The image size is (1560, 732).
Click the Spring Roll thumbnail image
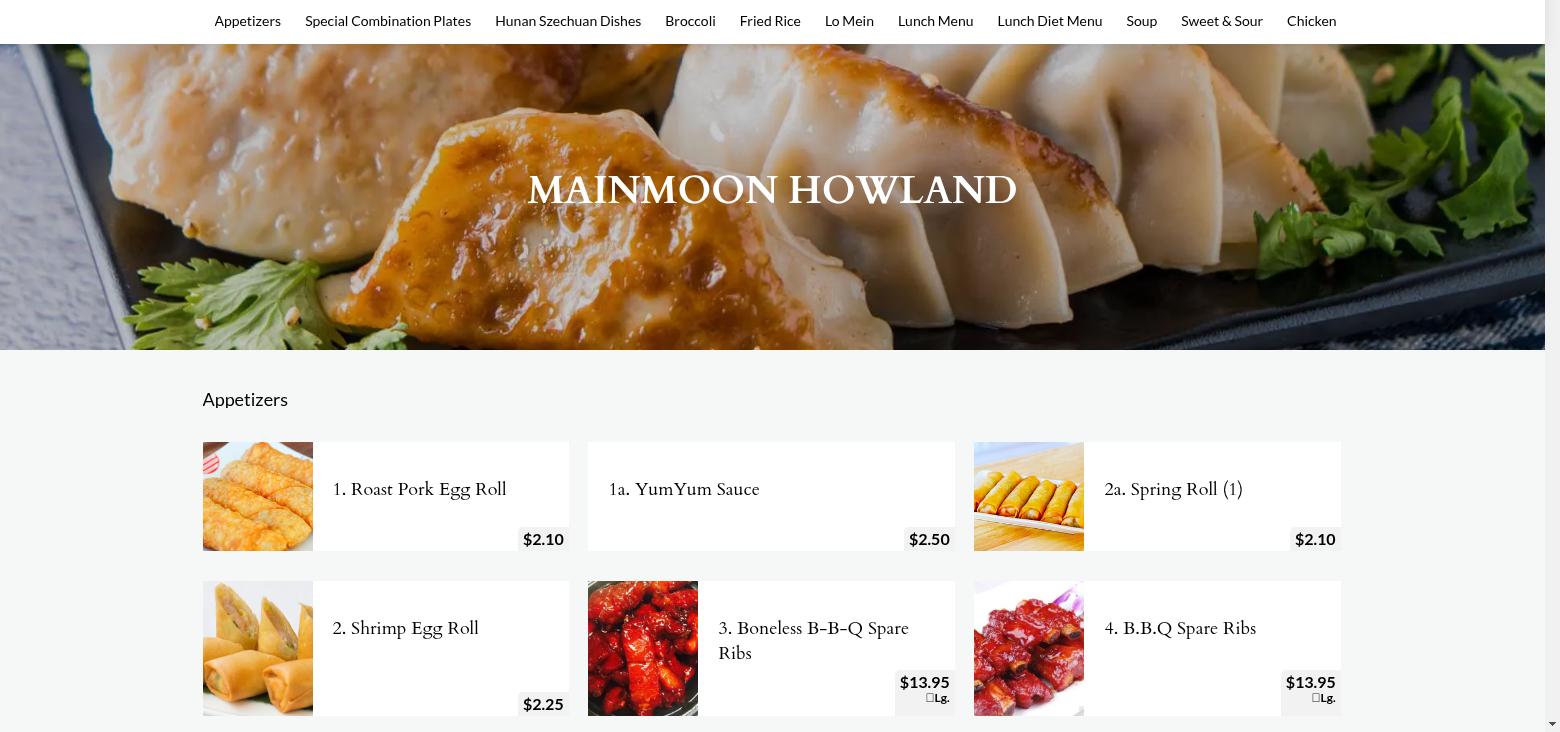click(1029, 496)
